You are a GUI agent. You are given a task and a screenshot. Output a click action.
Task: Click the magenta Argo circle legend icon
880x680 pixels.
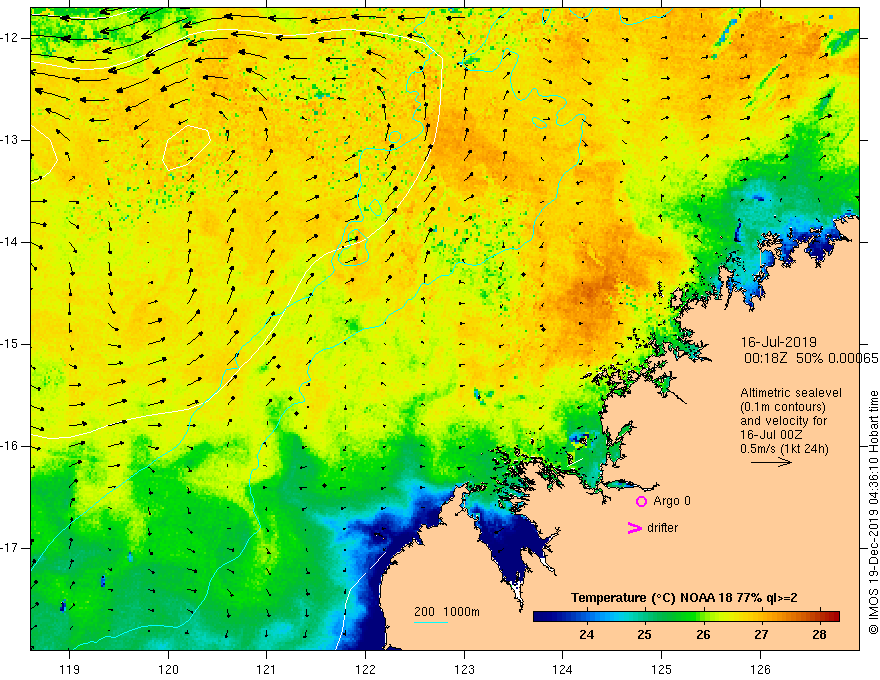pyautogui.click(x=641, y=502)
